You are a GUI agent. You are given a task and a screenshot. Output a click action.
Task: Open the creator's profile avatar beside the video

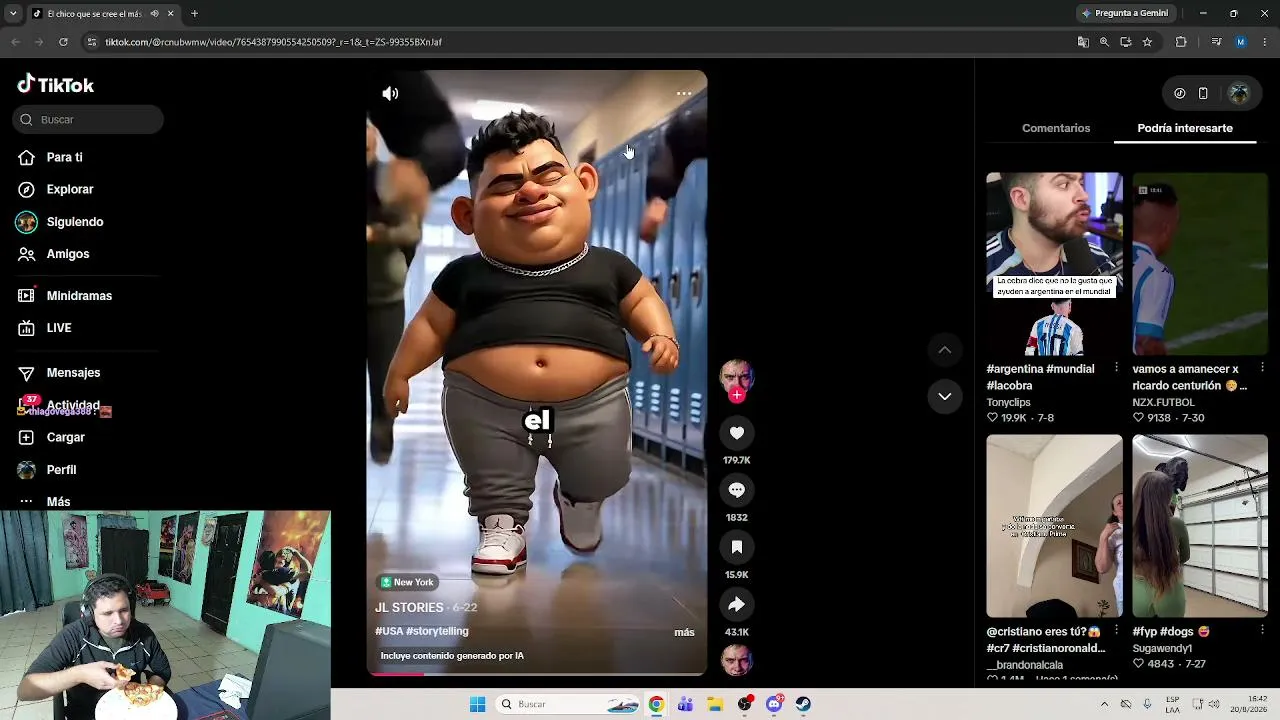737,375
